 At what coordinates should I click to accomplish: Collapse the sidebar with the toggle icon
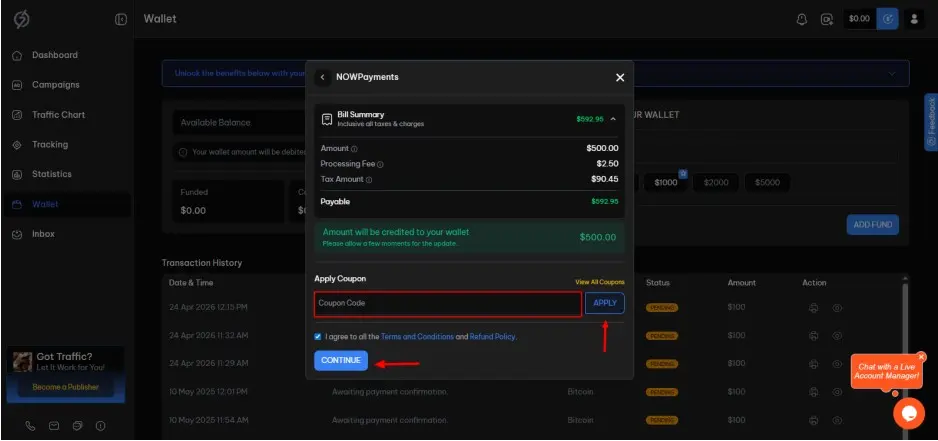tap(121, 20)
